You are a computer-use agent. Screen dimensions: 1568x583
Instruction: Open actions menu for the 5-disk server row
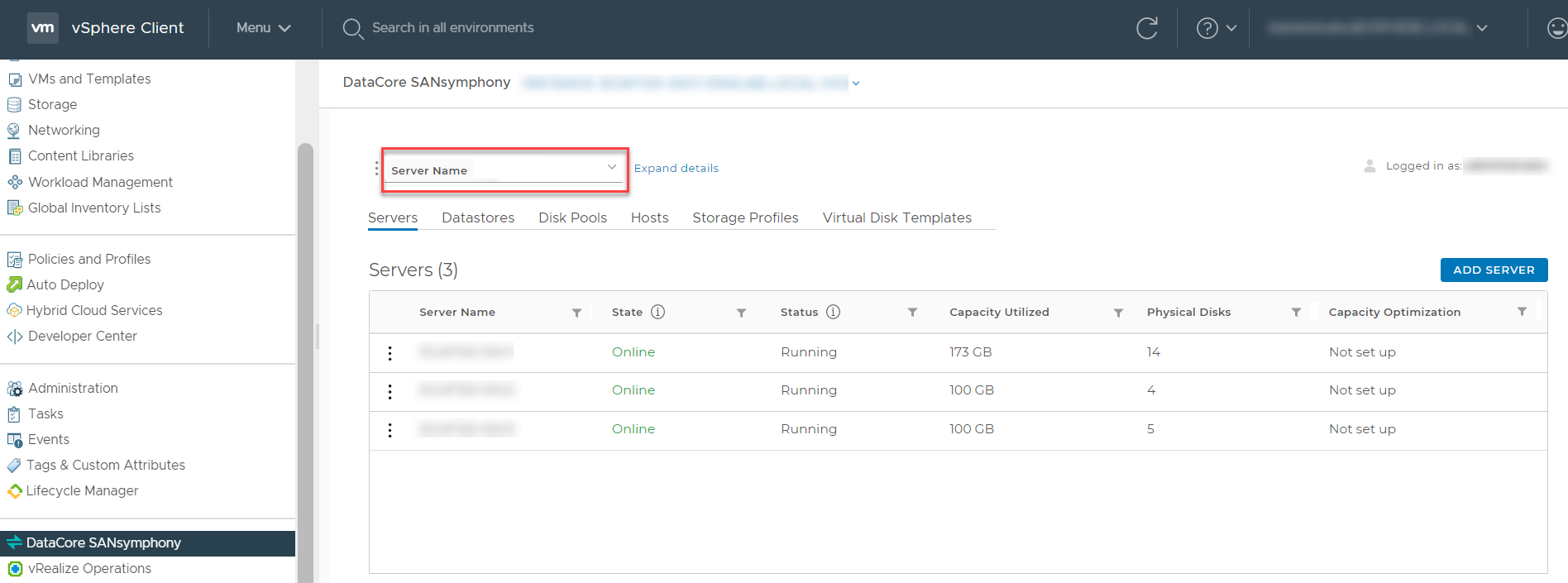pos(390,430)
